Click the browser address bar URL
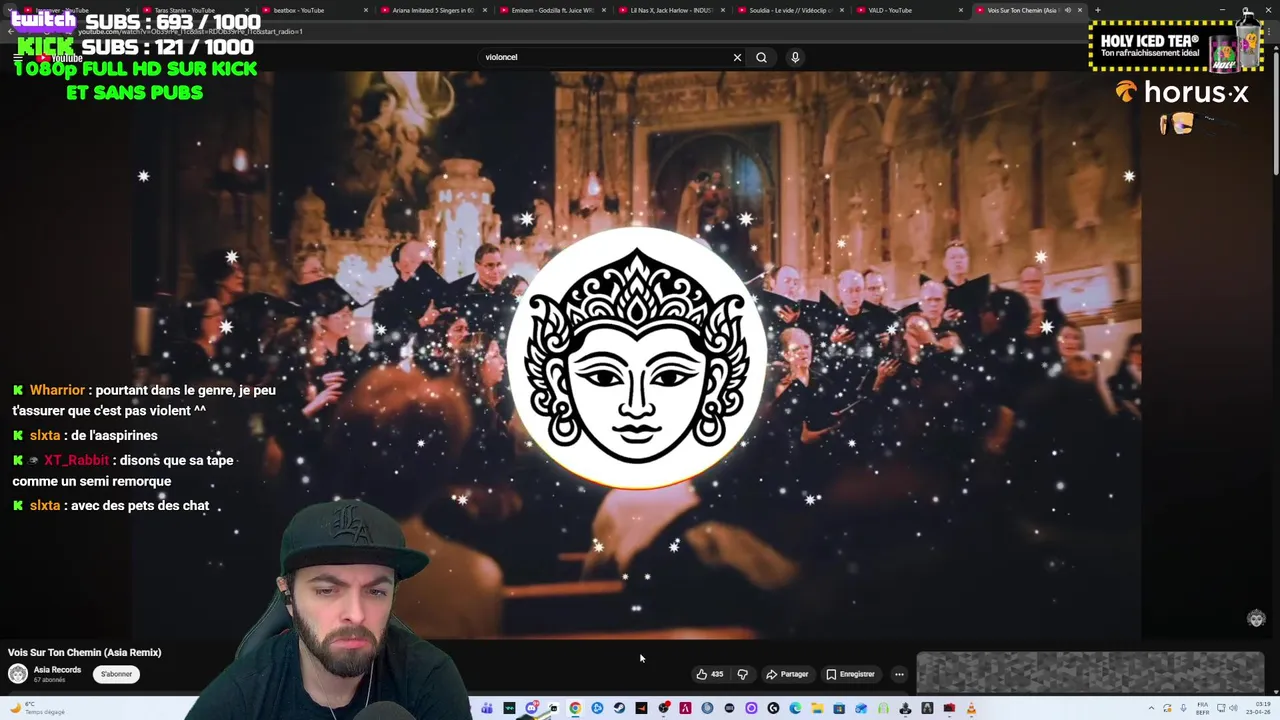 190,31
